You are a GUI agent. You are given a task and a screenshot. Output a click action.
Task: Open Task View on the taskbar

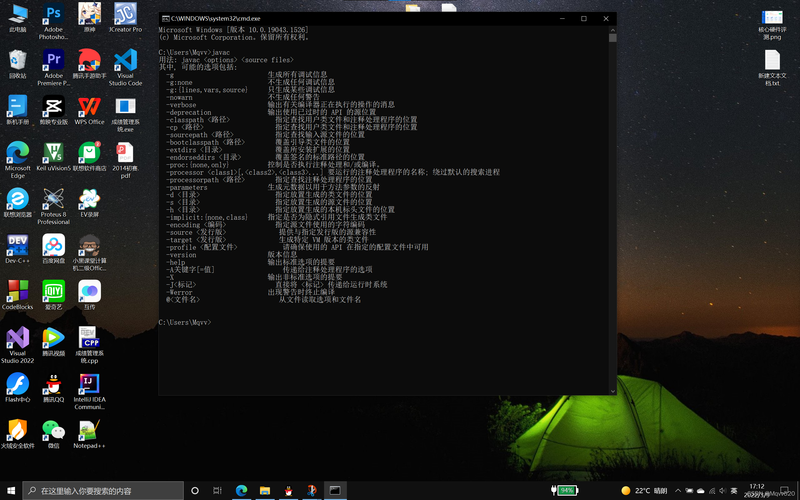click(x=217, y=490)
